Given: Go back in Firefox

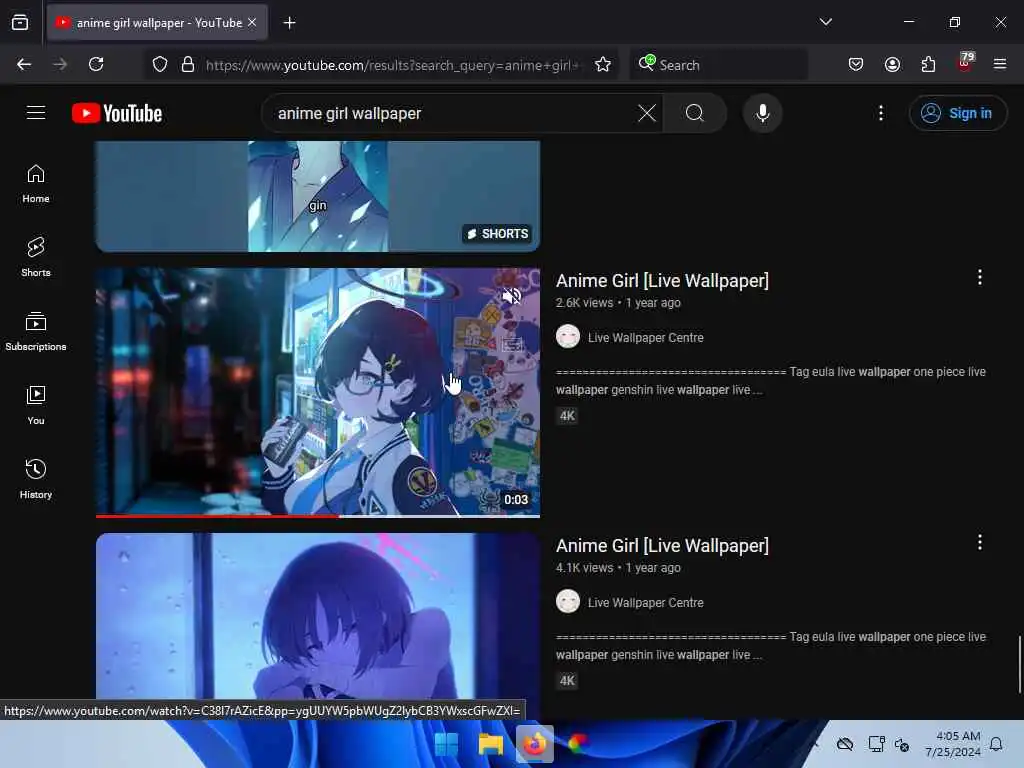Looking at the screenshot, I should [24, 64].
